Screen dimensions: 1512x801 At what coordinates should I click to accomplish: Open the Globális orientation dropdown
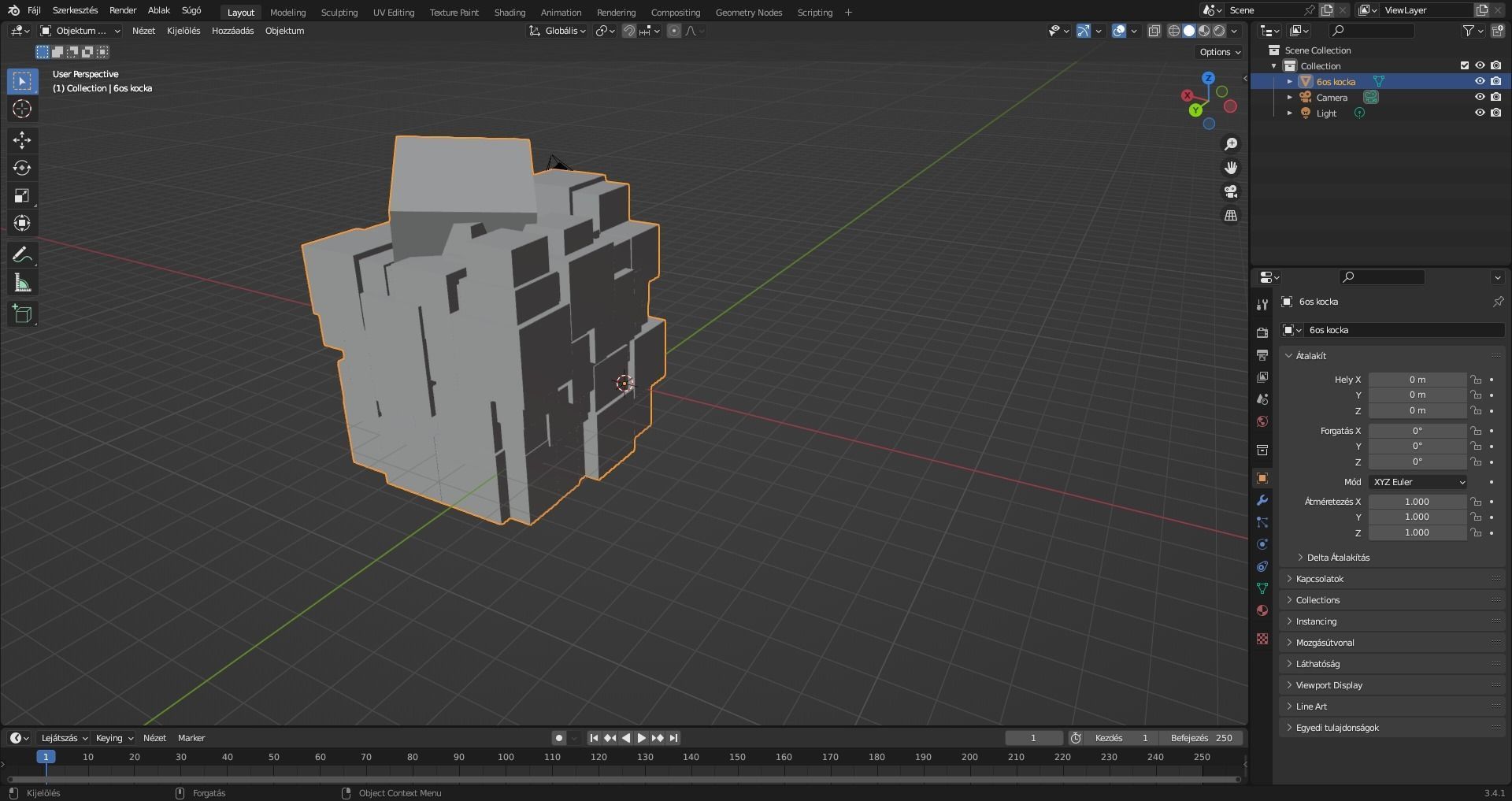tap(558, 31)
